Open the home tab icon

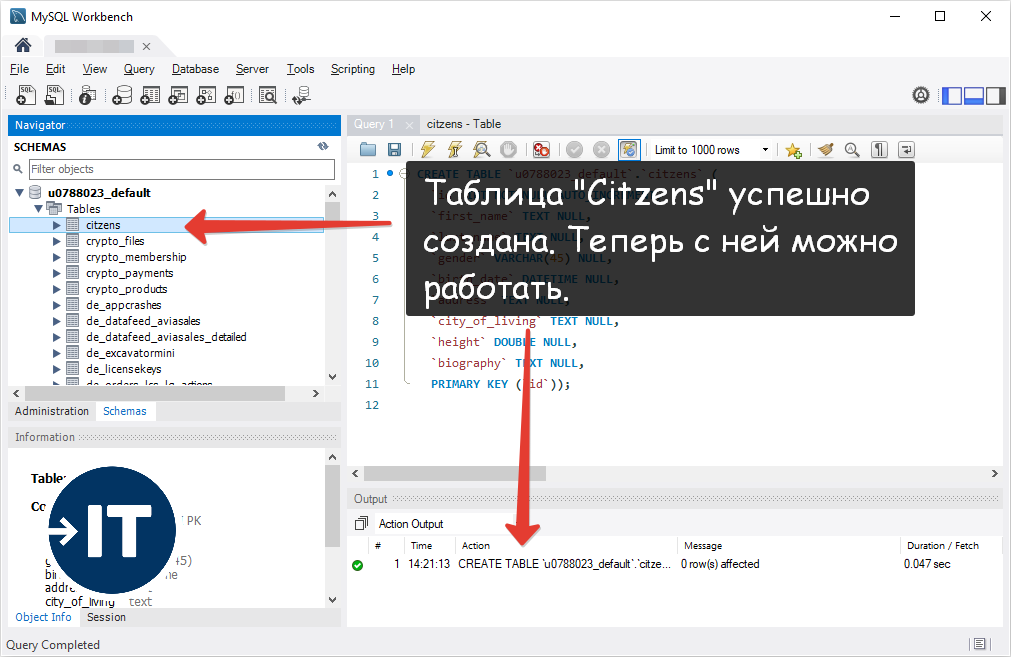[x=23, y=45]
